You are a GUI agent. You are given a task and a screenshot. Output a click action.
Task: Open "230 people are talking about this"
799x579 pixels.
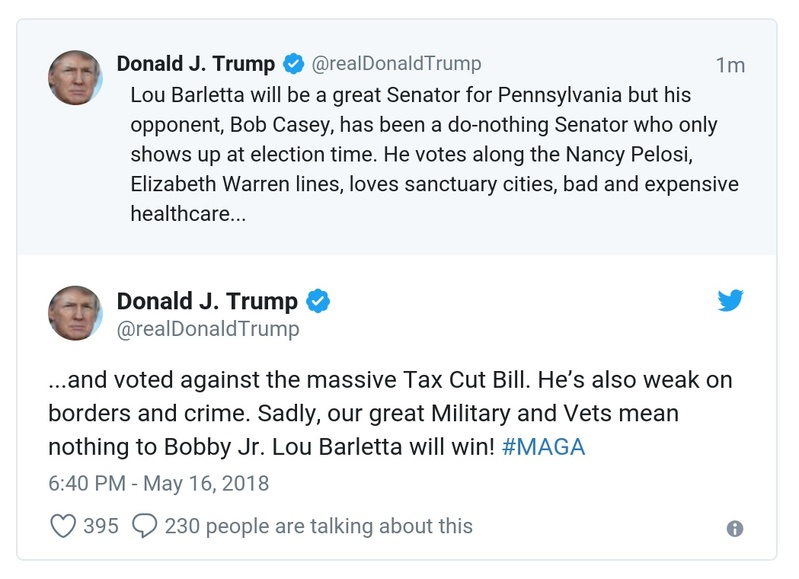[x=318, y=525]
